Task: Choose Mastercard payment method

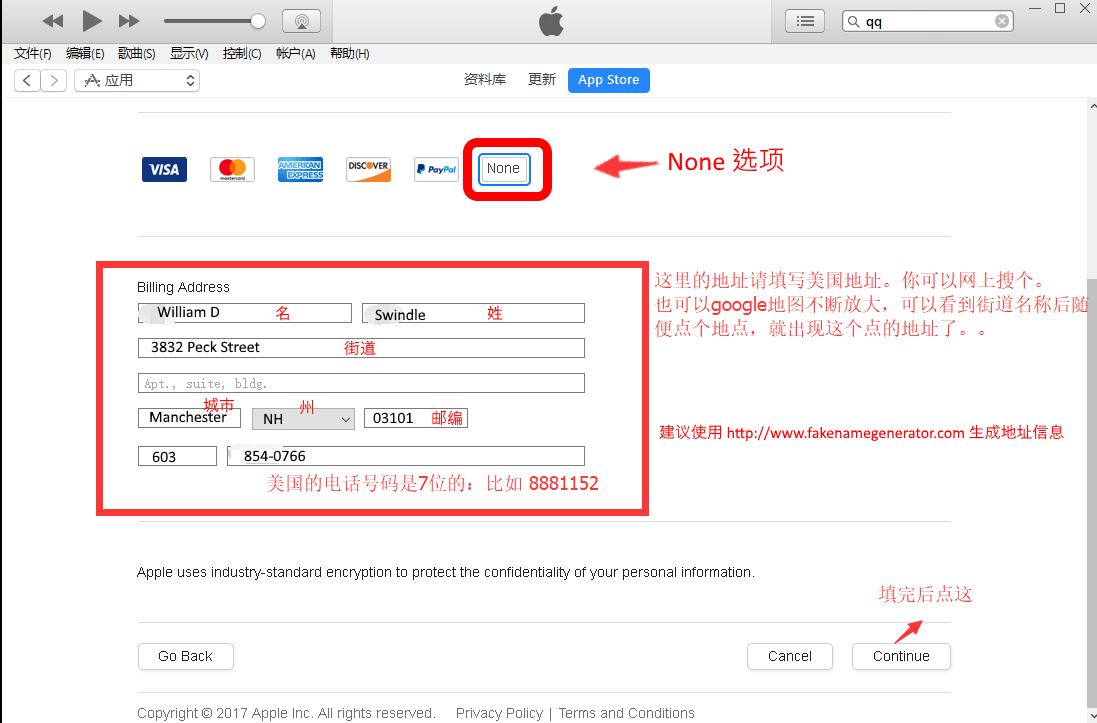Action: pos(232,169)
